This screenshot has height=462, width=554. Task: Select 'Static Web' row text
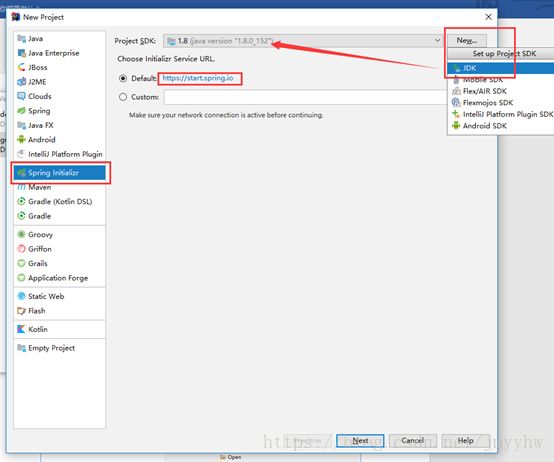[46, 296]
